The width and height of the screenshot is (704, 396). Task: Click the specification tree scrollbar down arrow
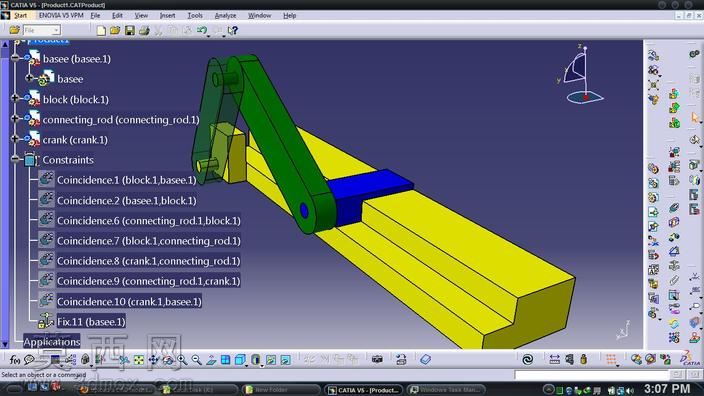tap(4, 345)
